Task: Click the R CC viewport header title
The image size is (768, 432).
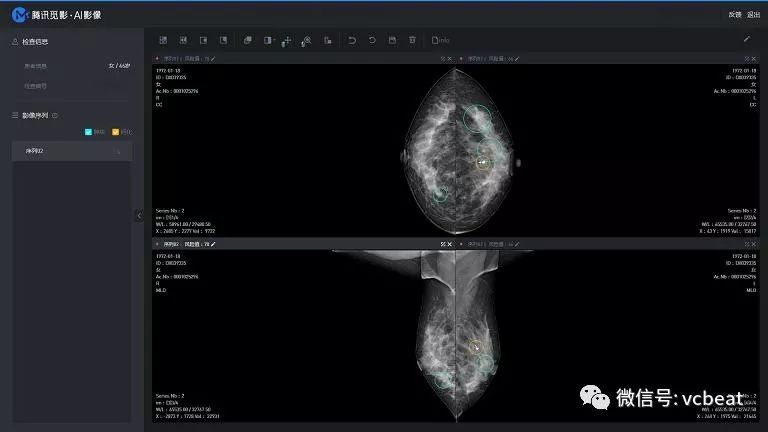Action: pyautogui.click(x=186, y=59)
